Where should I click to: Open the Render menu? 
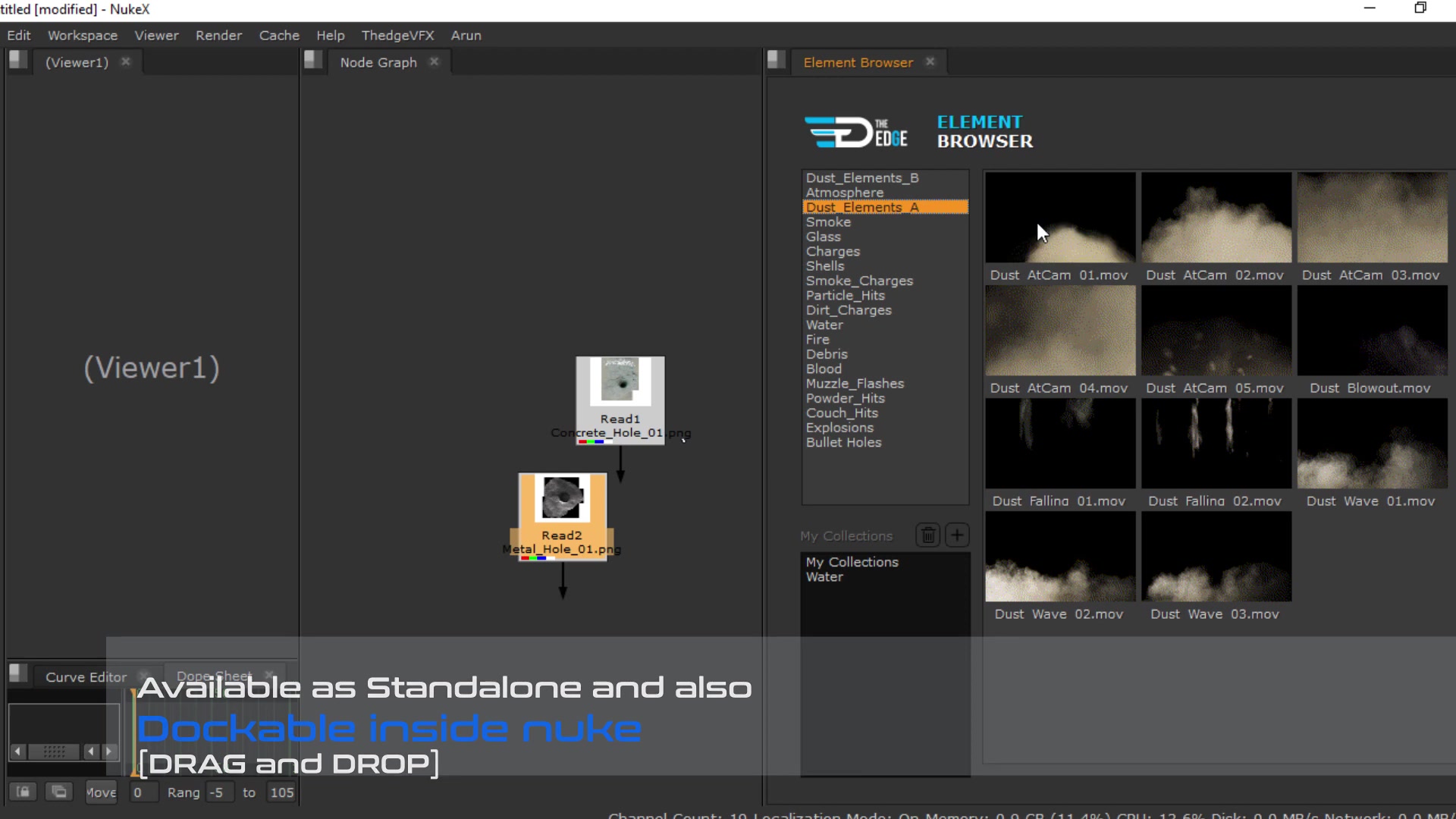point(218,35)
